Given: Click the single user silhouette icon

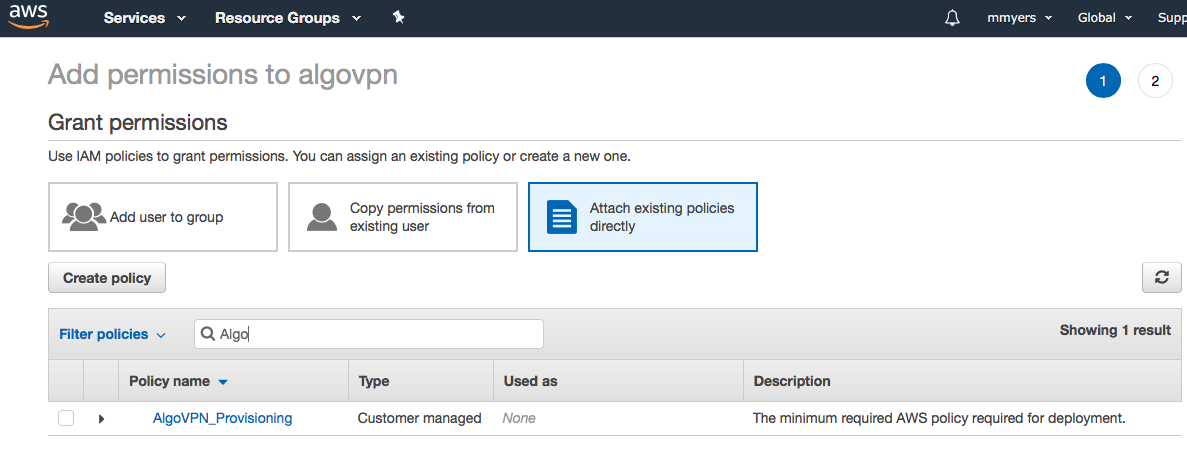Looking at the screenshot, I should (322, 216).
